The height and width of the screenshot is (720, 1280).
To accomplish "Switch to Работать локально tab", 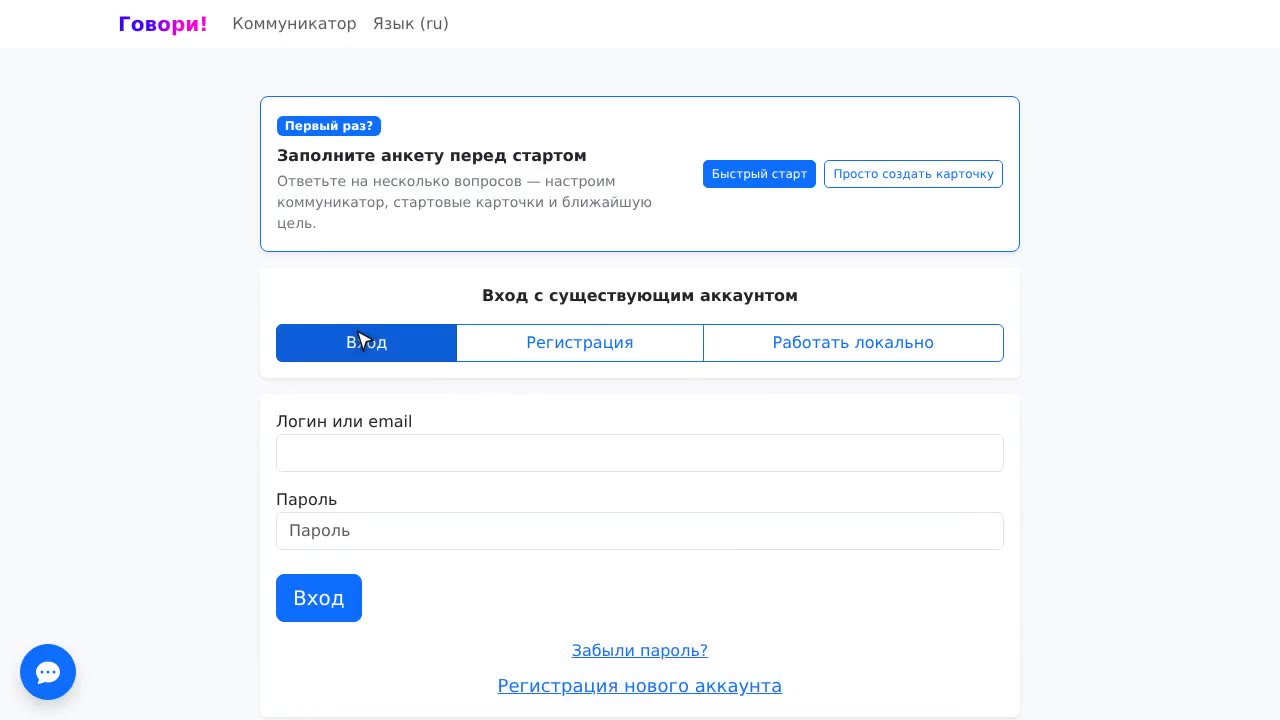I will point(853,343).
